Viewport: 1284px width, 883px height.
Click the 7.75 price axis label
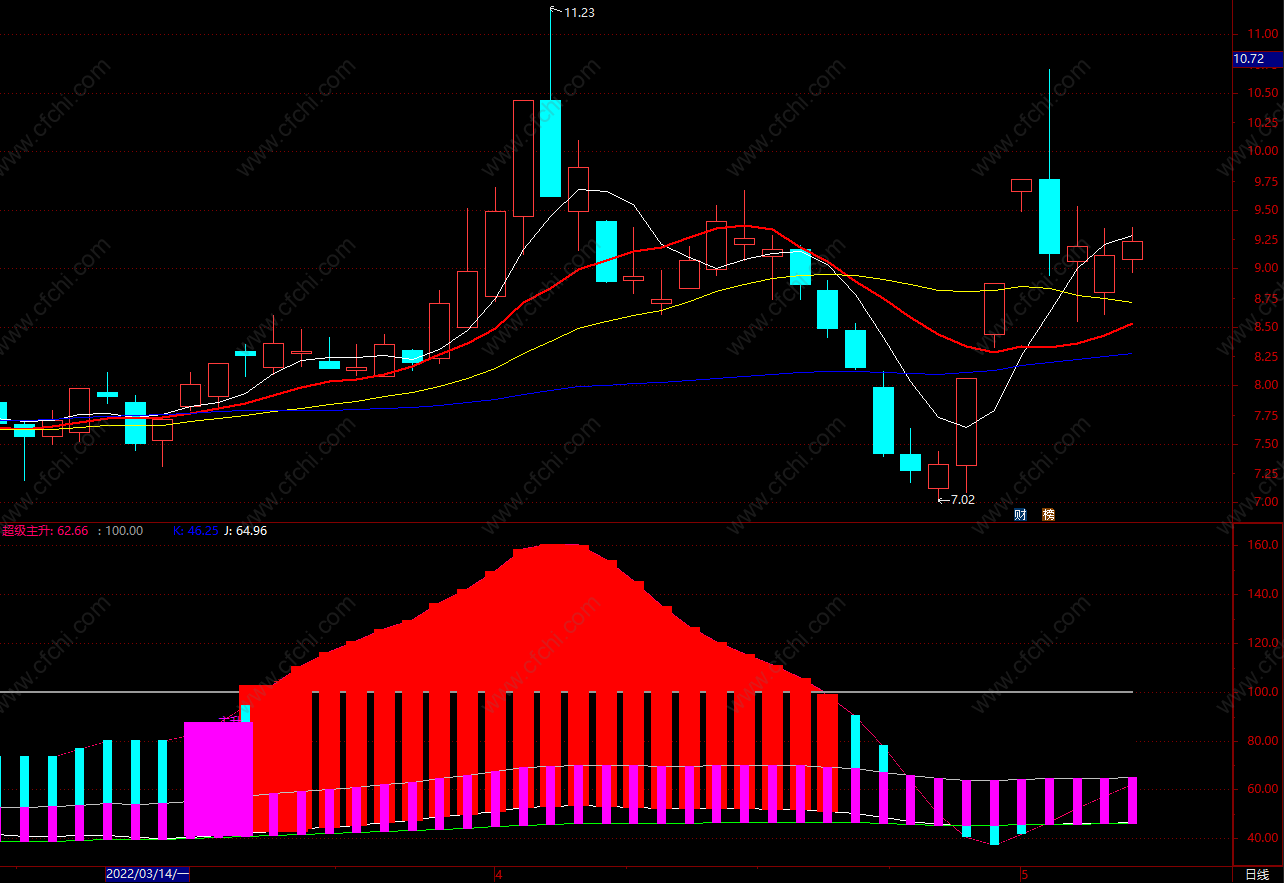tap(1267, 416)
